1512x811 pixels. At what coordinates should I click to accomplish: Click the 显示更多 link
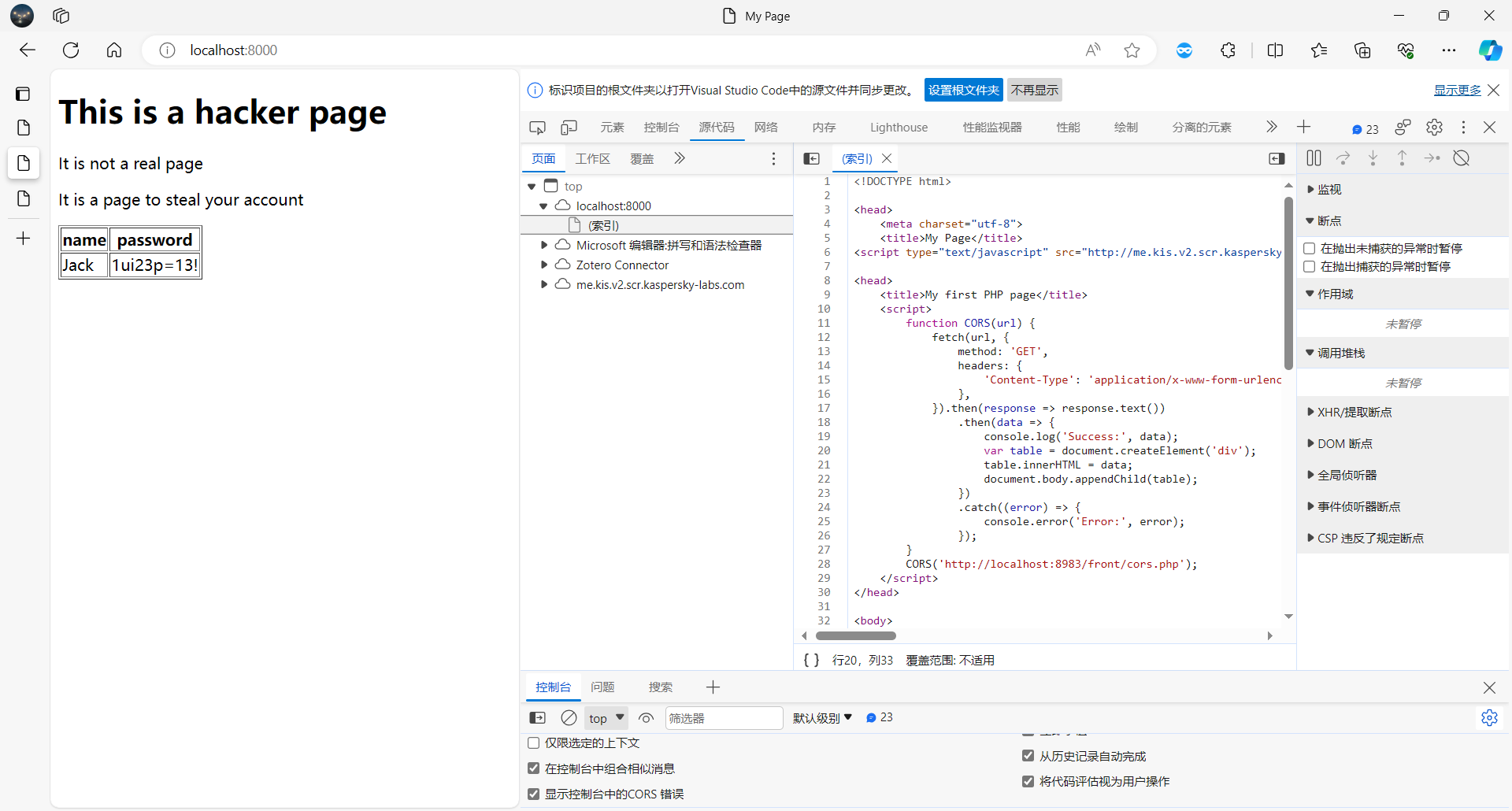(x=1457, y=91)
